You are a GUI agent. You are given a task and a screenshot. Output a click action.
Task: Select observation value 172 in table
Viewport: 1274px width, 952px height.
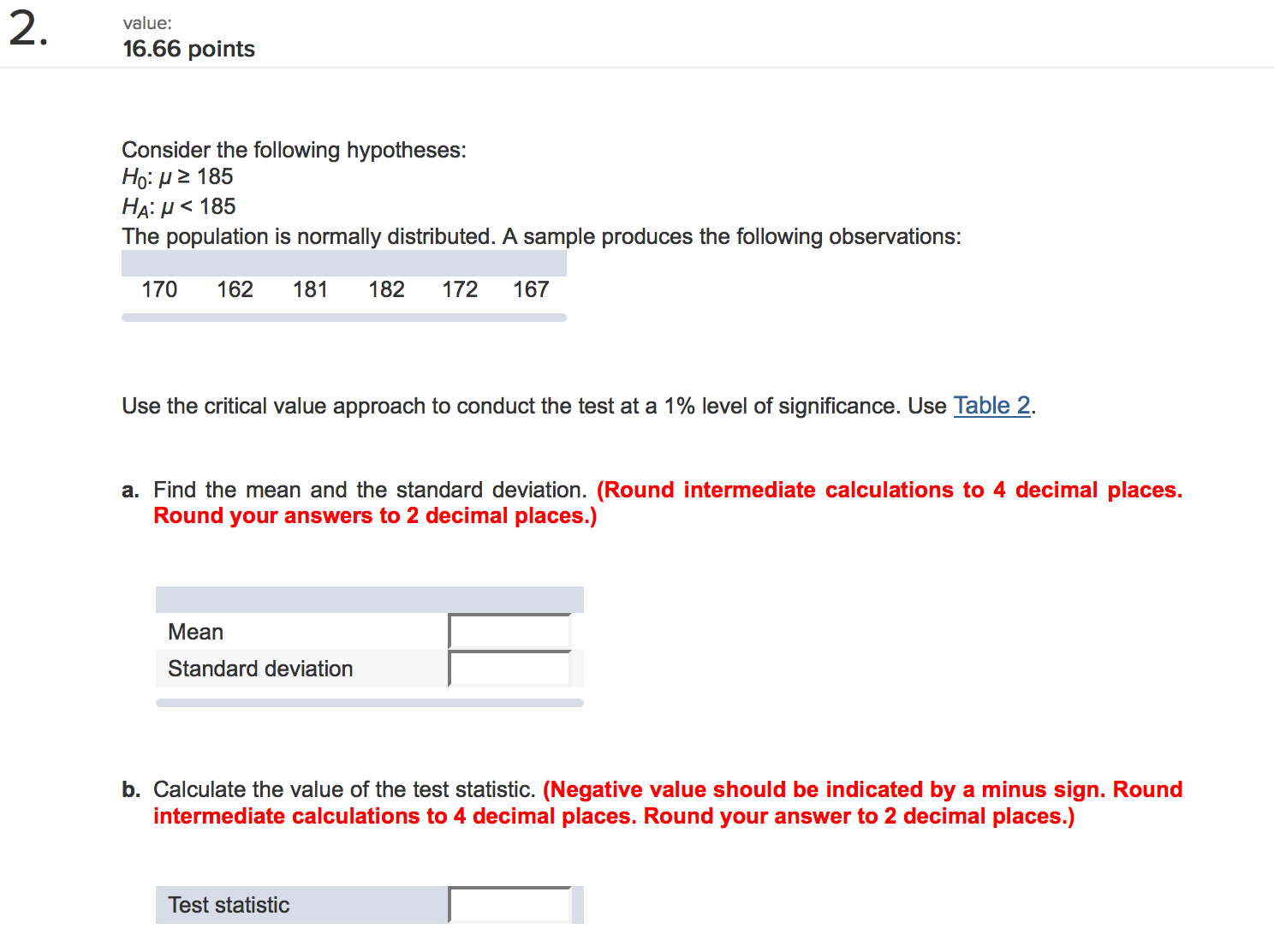coord(460,289)
